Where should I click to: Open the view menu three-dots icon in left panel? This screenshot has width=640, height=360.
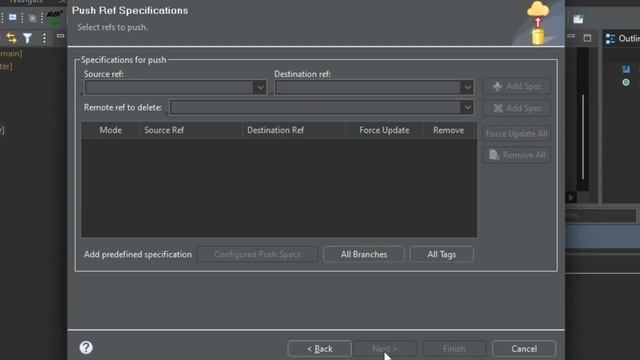44,38
